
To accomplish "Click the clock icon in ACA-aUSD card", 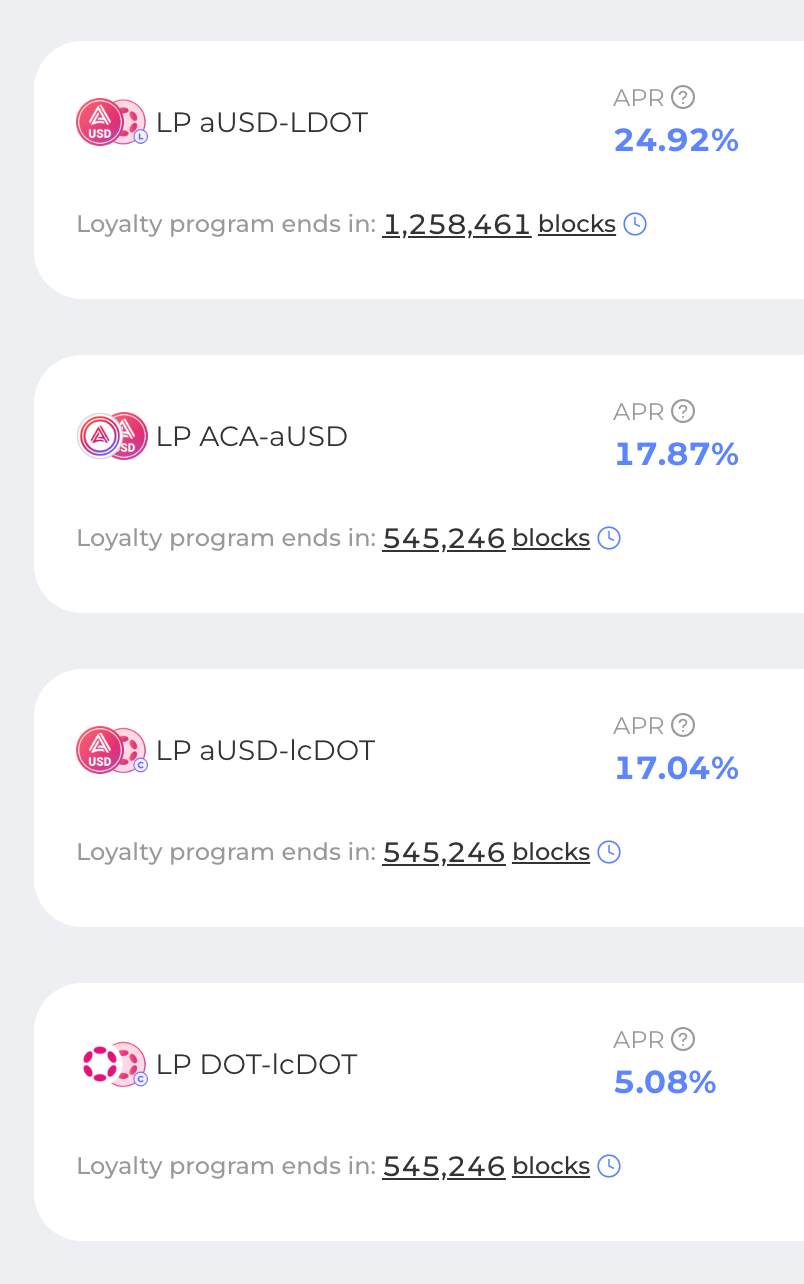I will coord(609,538).
